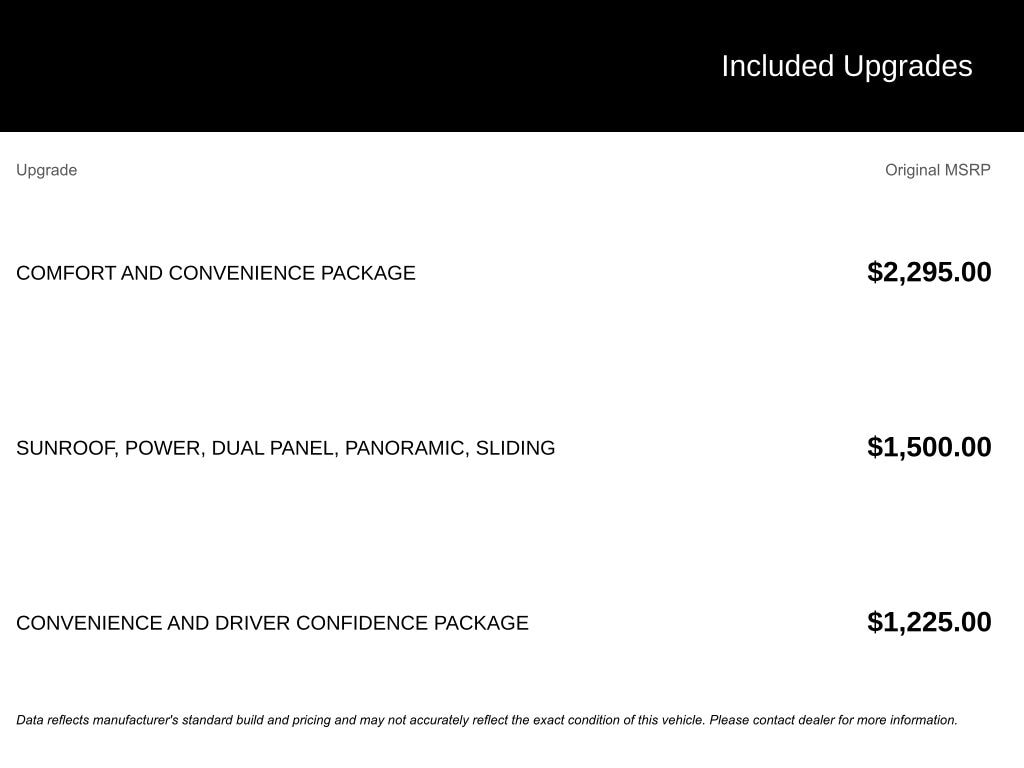Click the Original MSRP column header
Viewport: 1024px width, 768px height.
tap(937, 170)
